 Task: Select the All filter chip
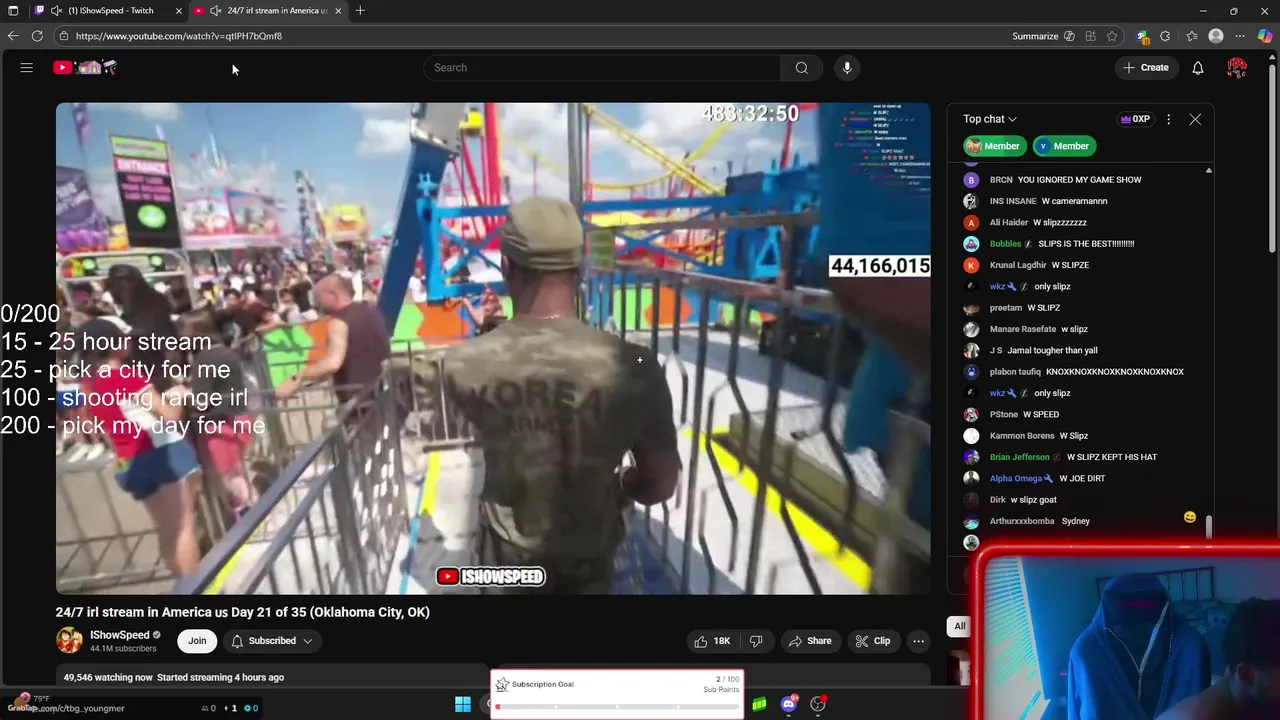coord(960,626)
